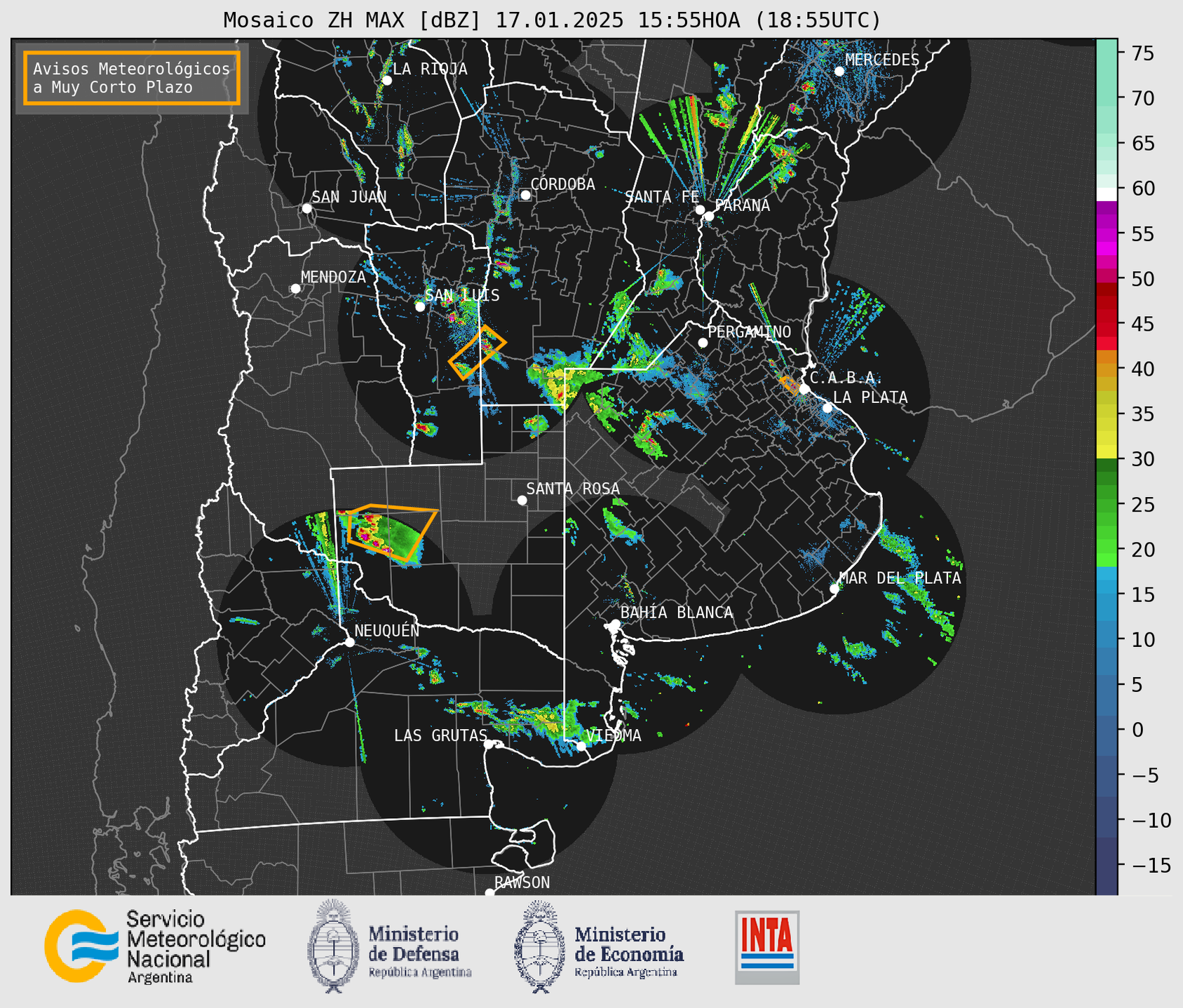Click the INTA logo
1183x1008 pixels.
[x=767, y=947]
